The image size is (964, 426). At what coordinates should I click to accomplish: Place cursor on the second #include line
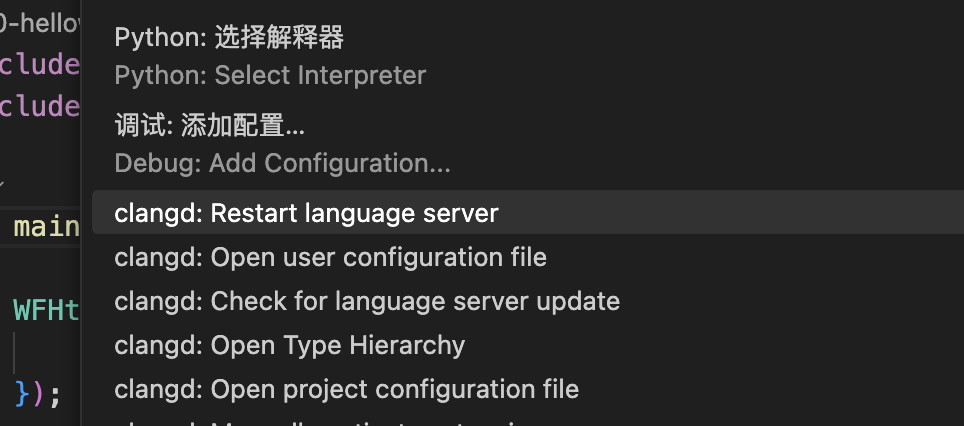tap(40, 106)
